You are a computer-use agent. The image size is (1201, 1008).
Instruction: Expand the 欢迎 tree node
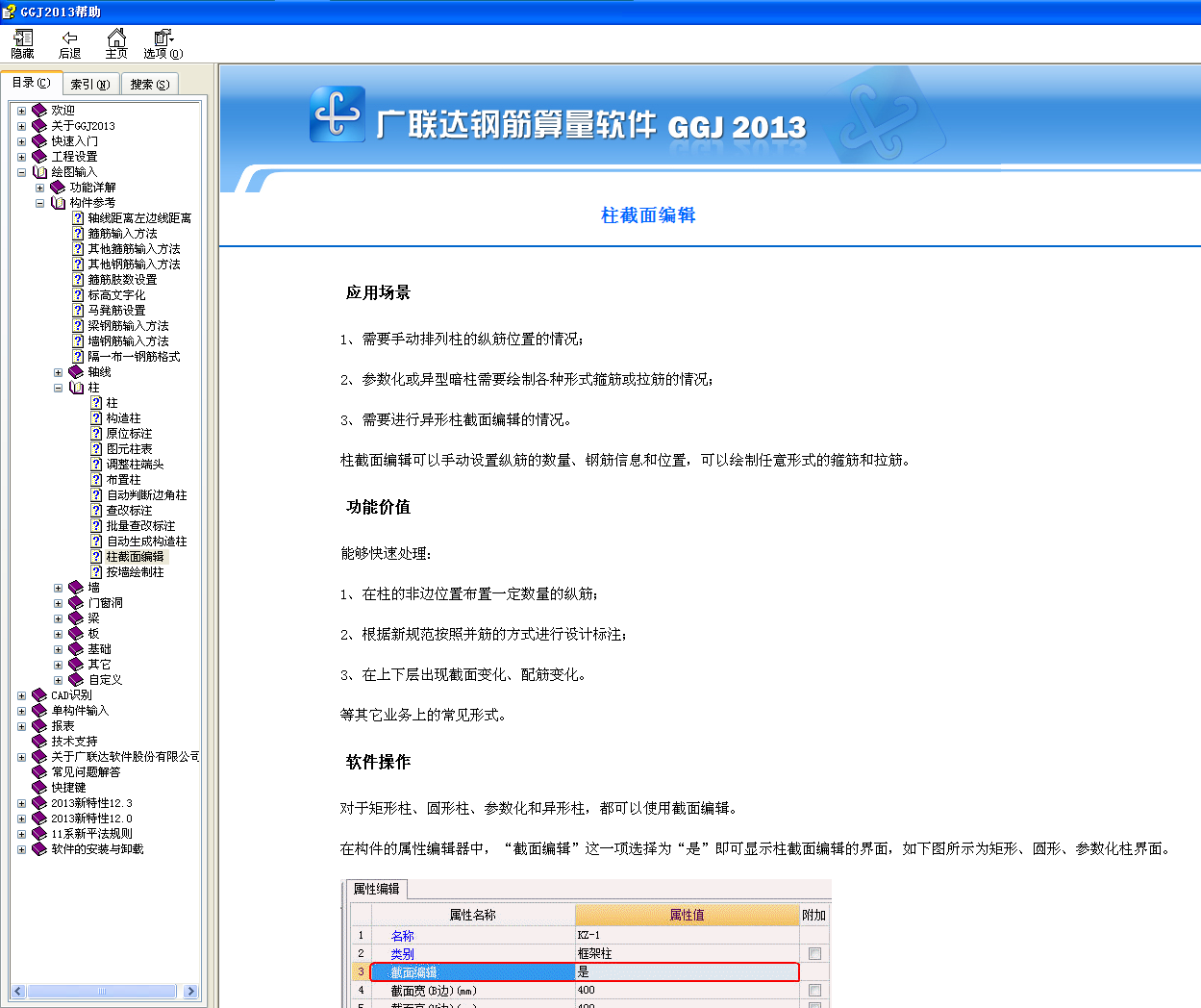click(x=21, y=111)
